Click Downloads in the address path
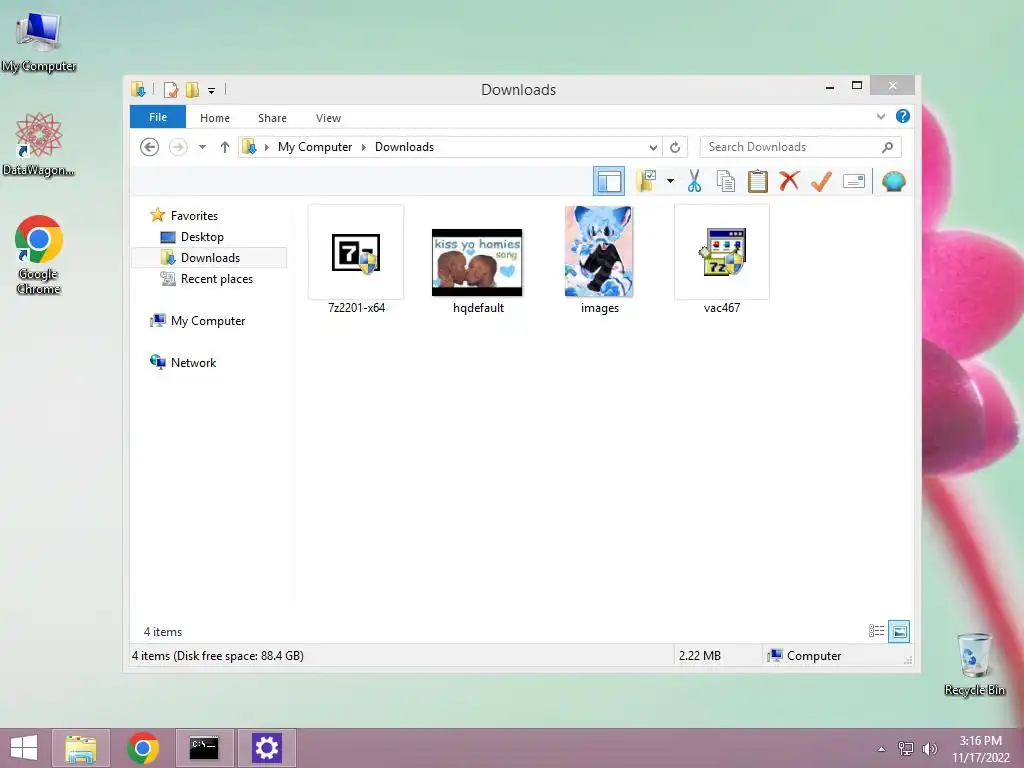Screen dimensions: 1024x768 coord(404,147)
